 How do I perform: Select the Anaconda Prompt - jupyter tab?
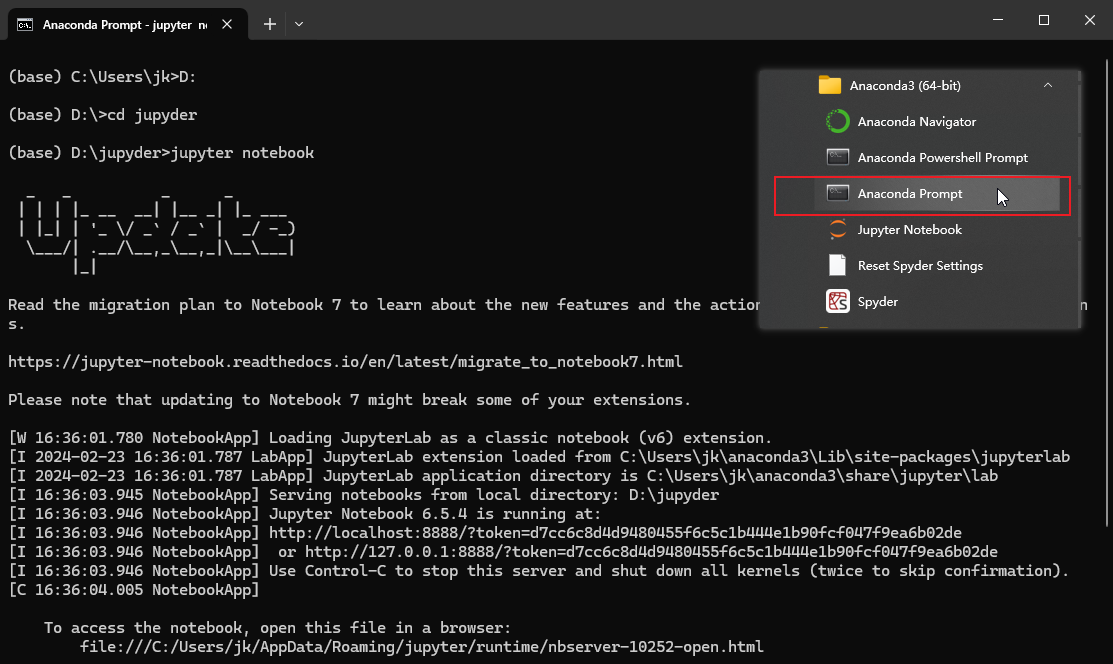pyautogui.click(x=128, y=25)
